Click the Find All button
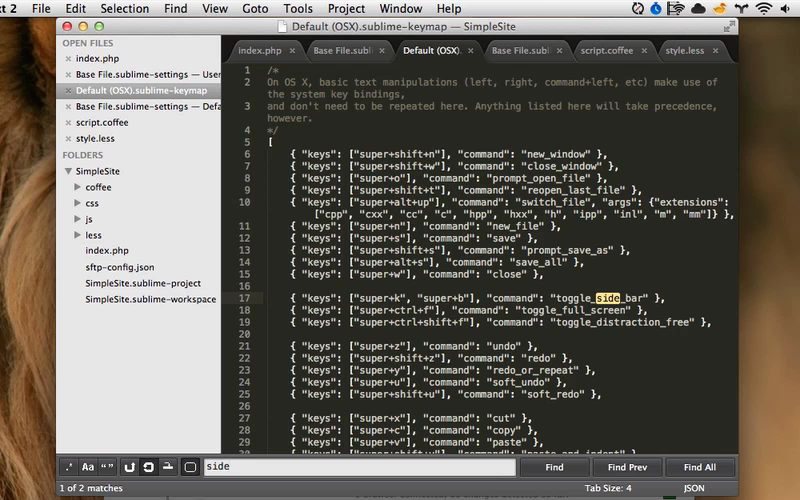Image resolution: width=800 pixels, height=500 pixels. pyautogui.click(x=699, y=467)
